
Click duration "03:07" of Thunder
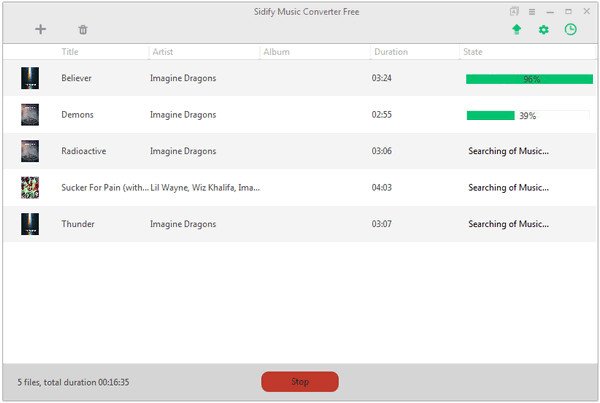382,224
